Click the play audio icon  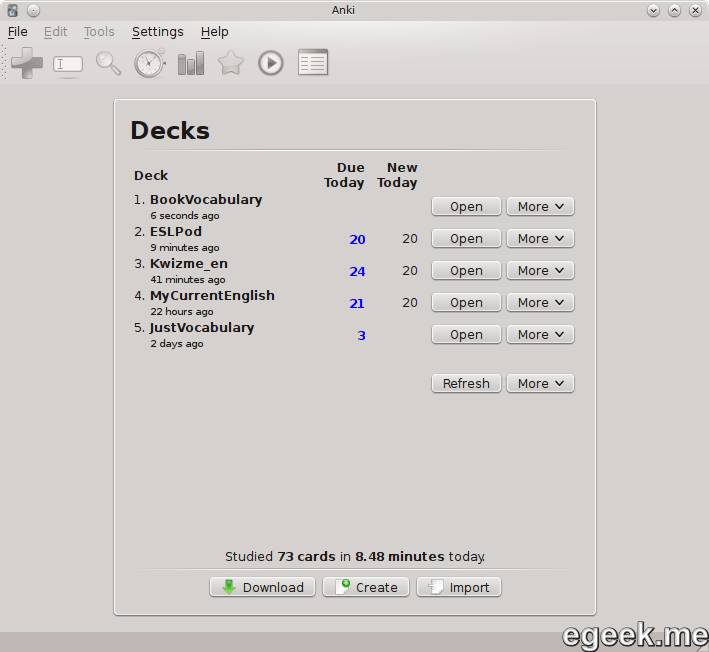[271, 63]
